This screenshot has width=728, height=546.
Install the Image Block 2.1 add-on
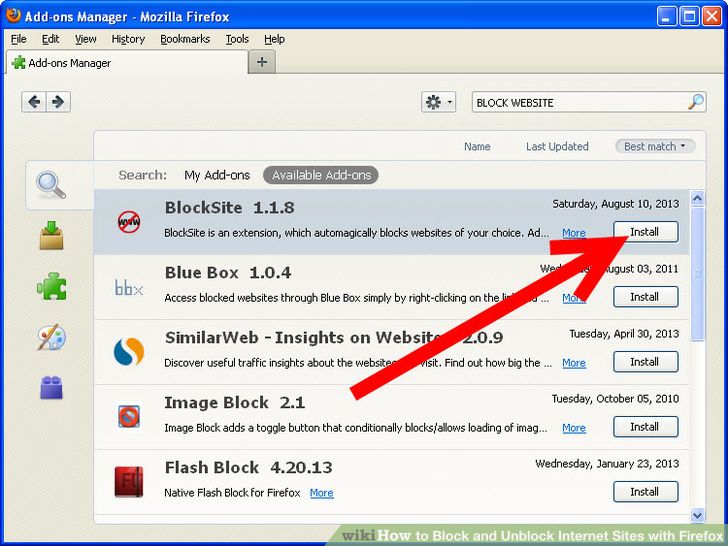point(645,427)
